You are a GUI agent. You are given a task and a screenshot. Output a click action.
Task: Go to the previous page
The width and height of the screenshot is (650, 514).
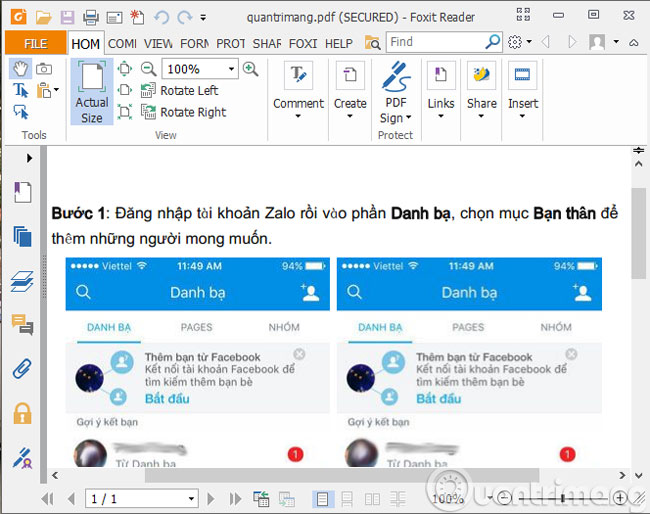[x=71, y=498]
